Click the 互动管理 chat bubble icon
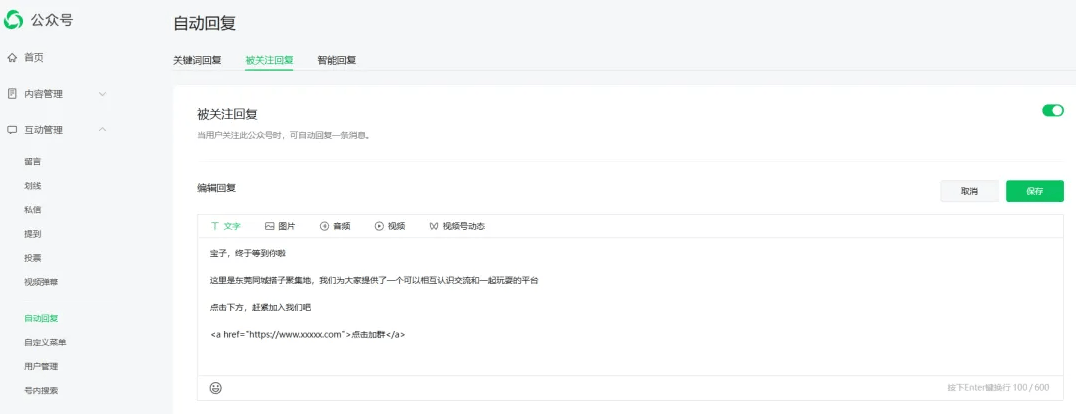Screen dimensions: 1076x414 pyautogui.click(x=12, y=130)
